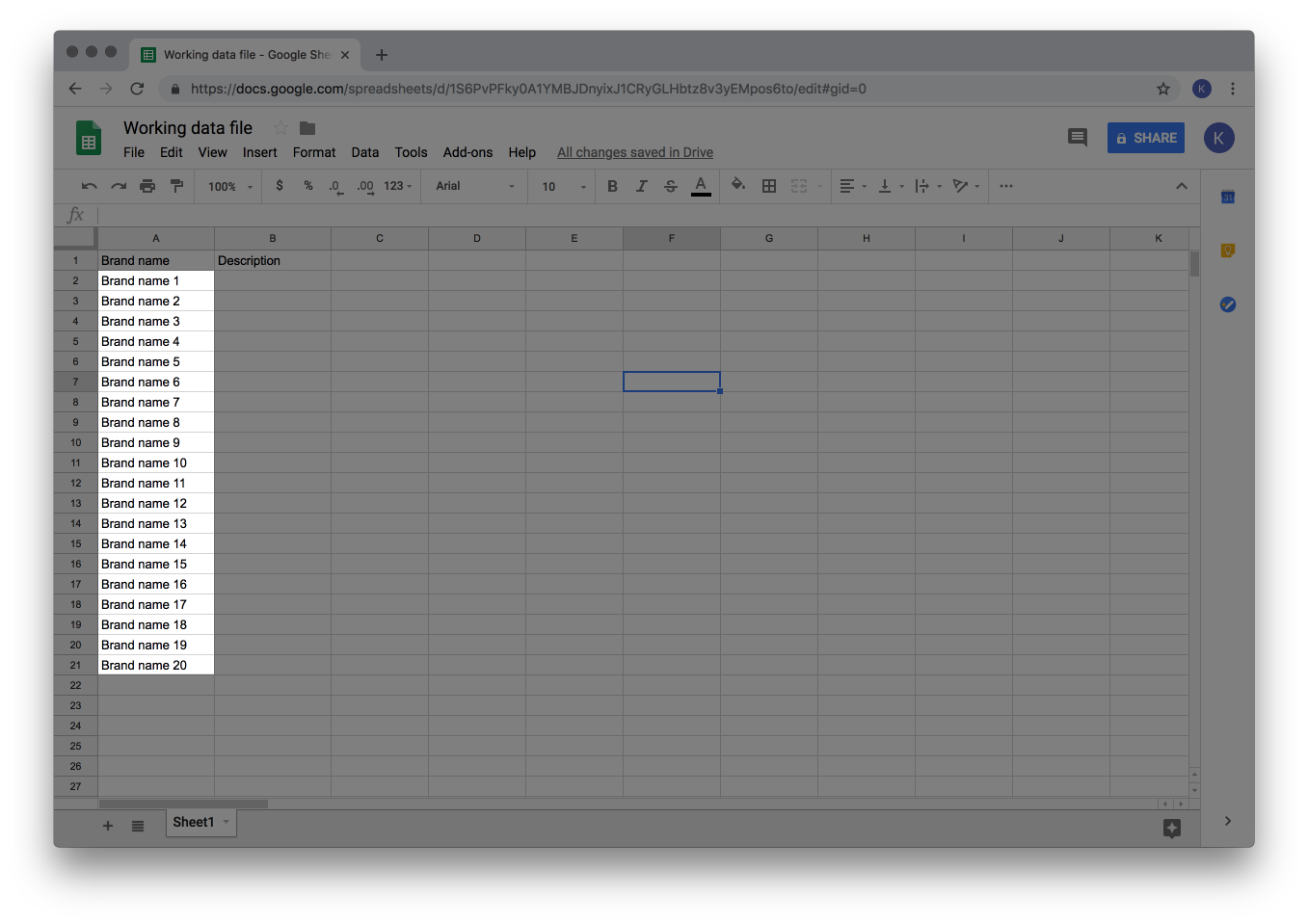Open the Arial font dropdown

(x=475, y=186)
